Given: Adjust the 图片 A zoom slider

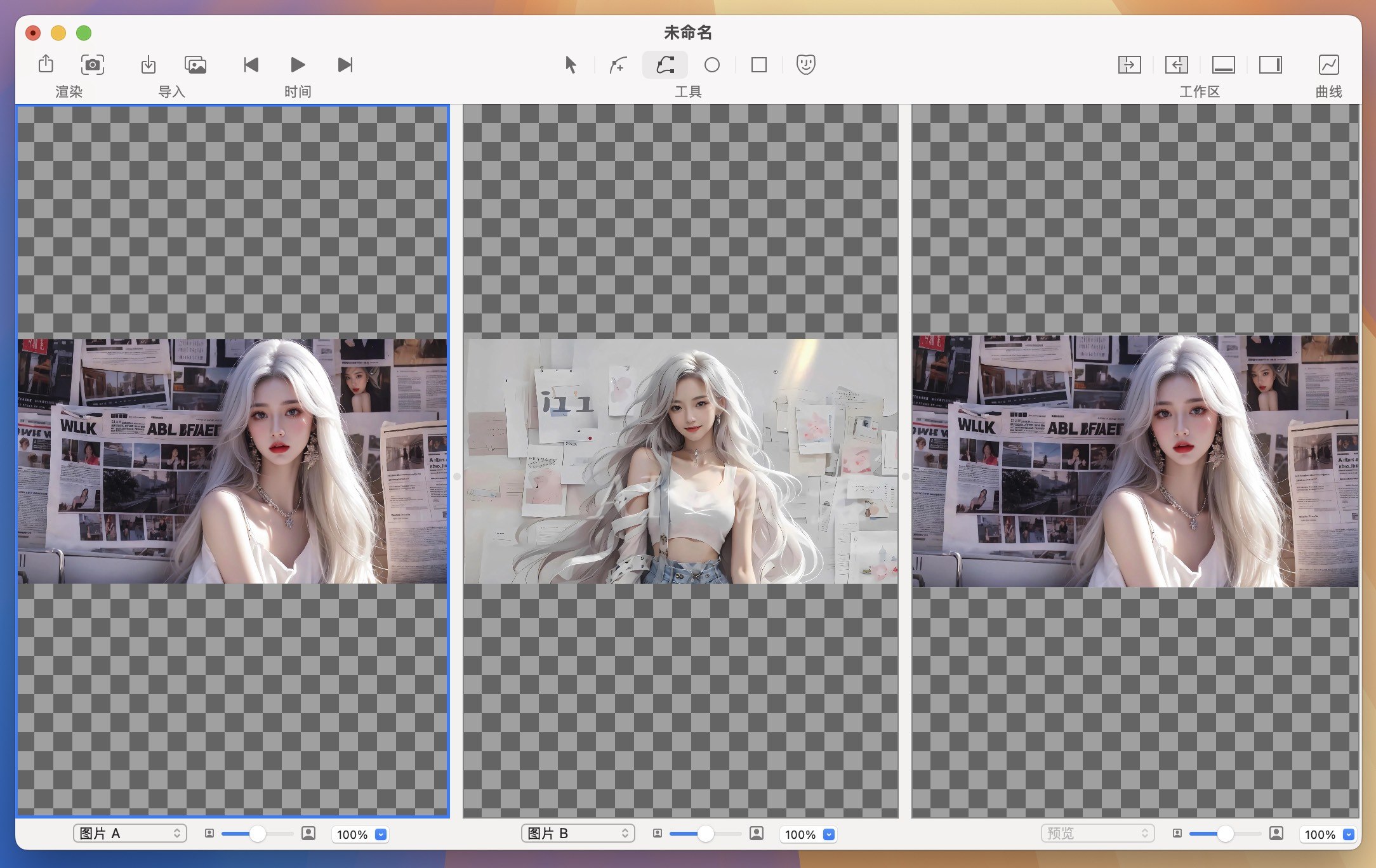Looking at the screenshot, I should [257, 834].
